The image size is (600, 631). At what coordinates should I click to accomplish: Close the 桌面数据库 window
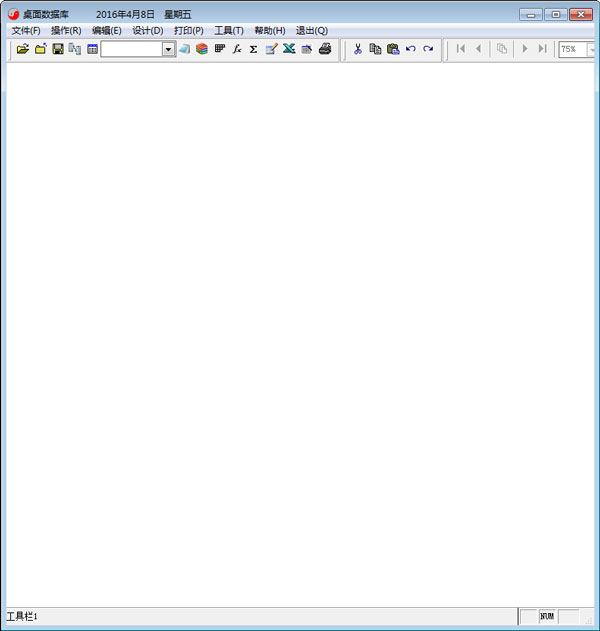tap(581, 15)
